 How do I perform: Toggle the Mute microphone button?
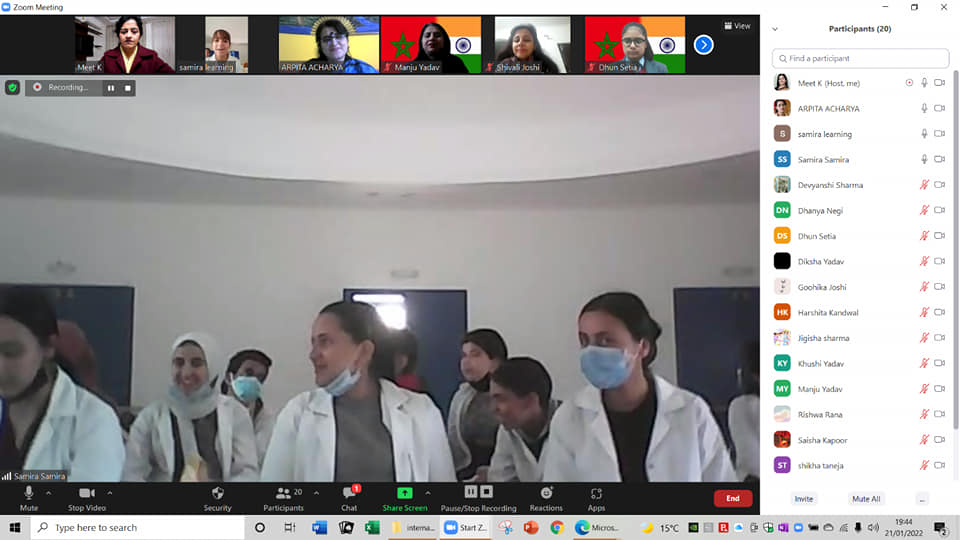29,493
